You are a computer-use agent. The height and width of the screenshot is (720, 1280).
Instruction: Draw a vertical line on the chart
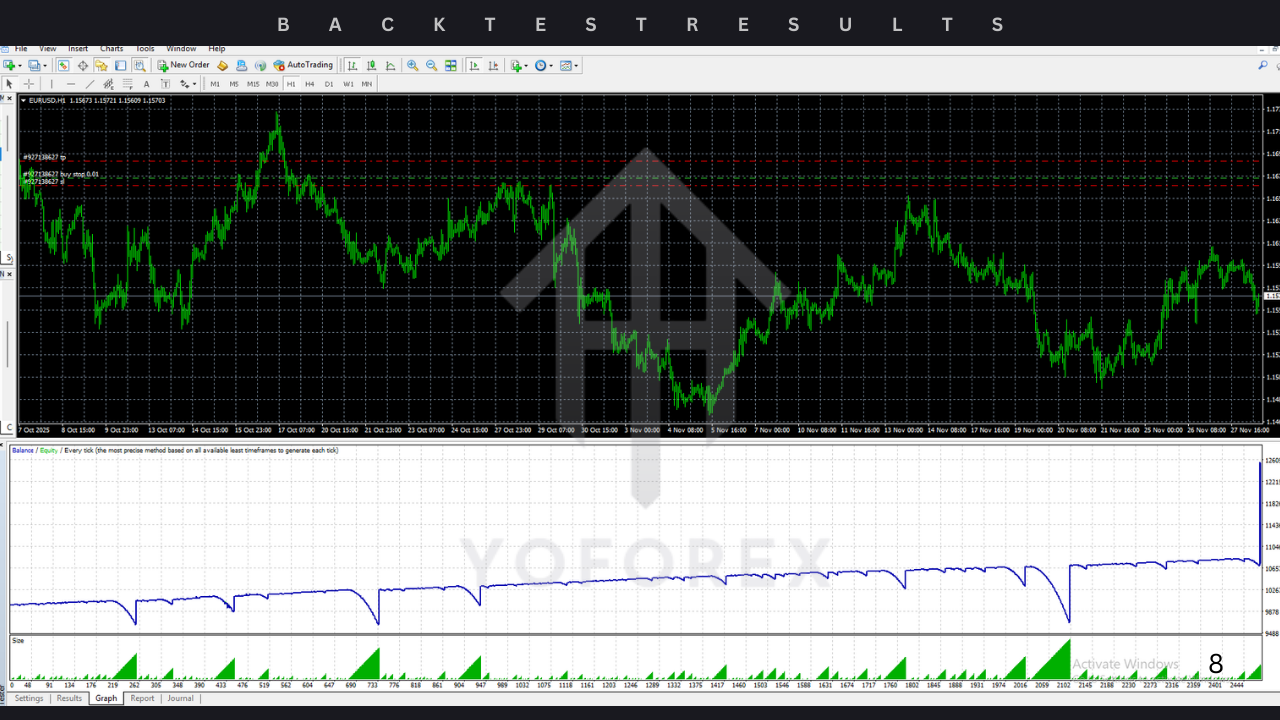52,84
